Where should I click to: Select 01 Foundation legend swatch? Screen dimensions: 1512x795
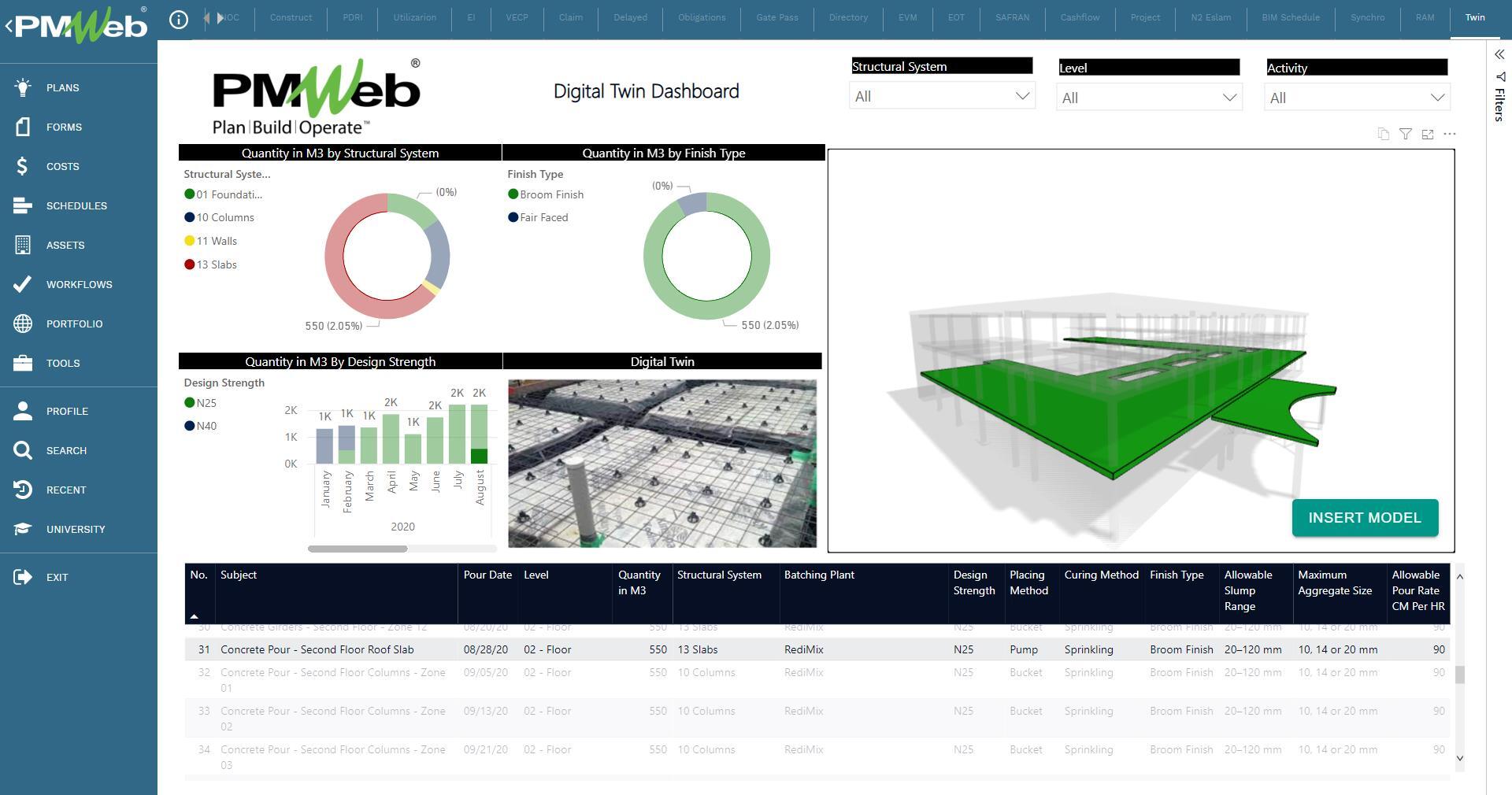[189, 194]
